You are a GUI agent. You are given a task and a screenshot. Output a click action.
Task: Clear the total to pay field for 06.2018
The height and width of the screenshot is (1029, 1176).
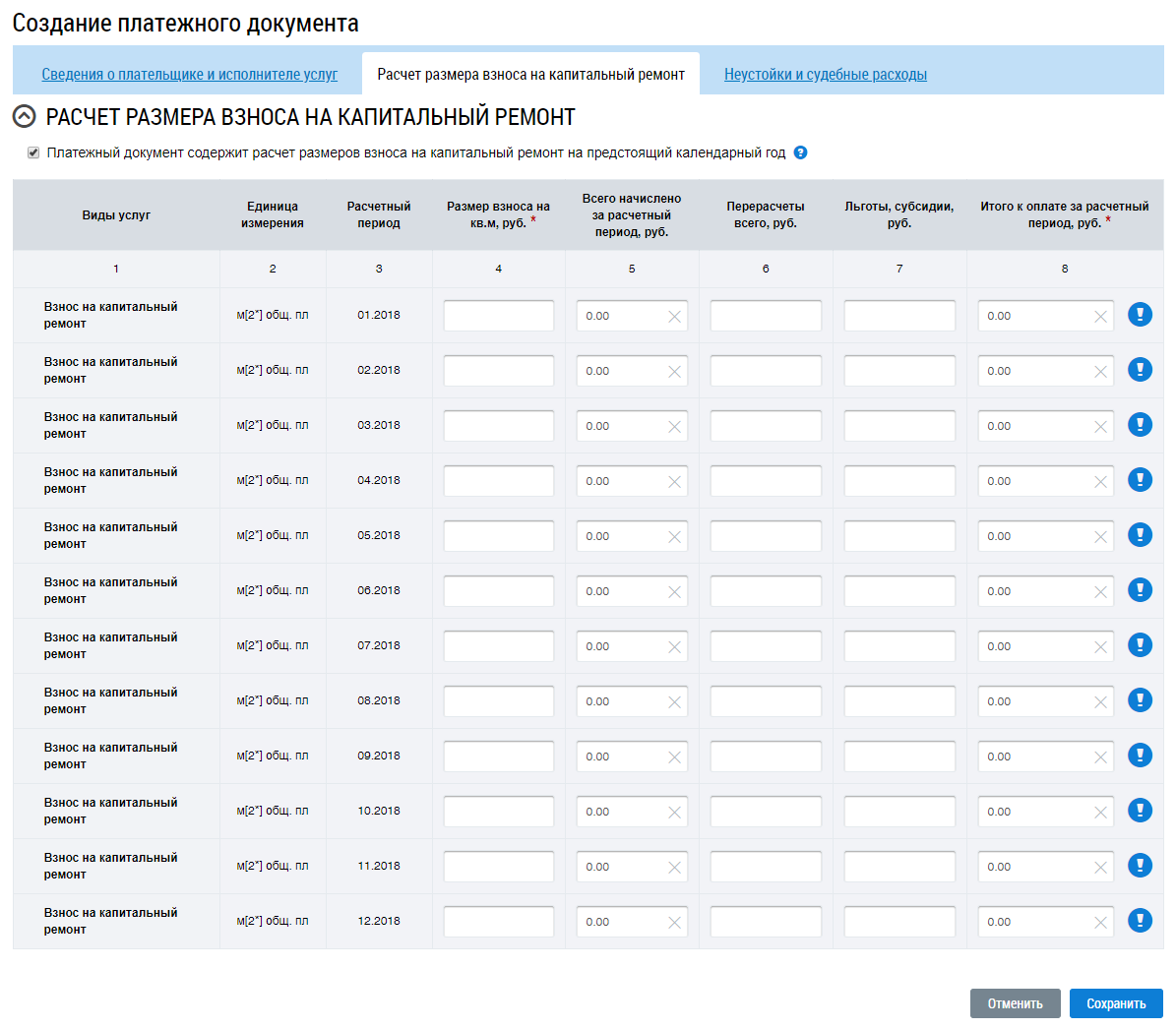[x=1100, y=592]
